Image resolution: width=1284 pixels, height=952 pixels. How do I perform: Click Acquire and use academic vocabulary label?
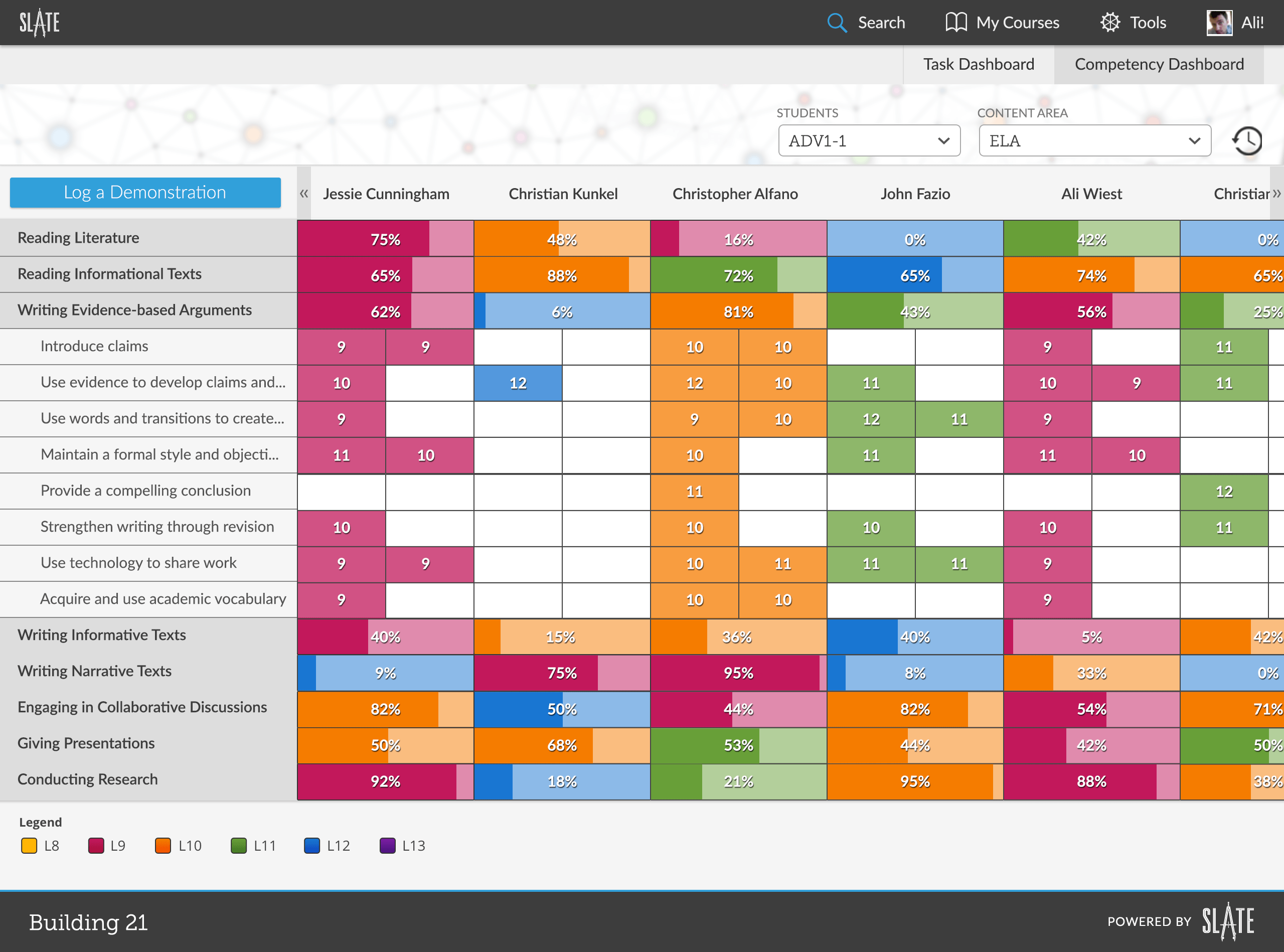(163, 599)
